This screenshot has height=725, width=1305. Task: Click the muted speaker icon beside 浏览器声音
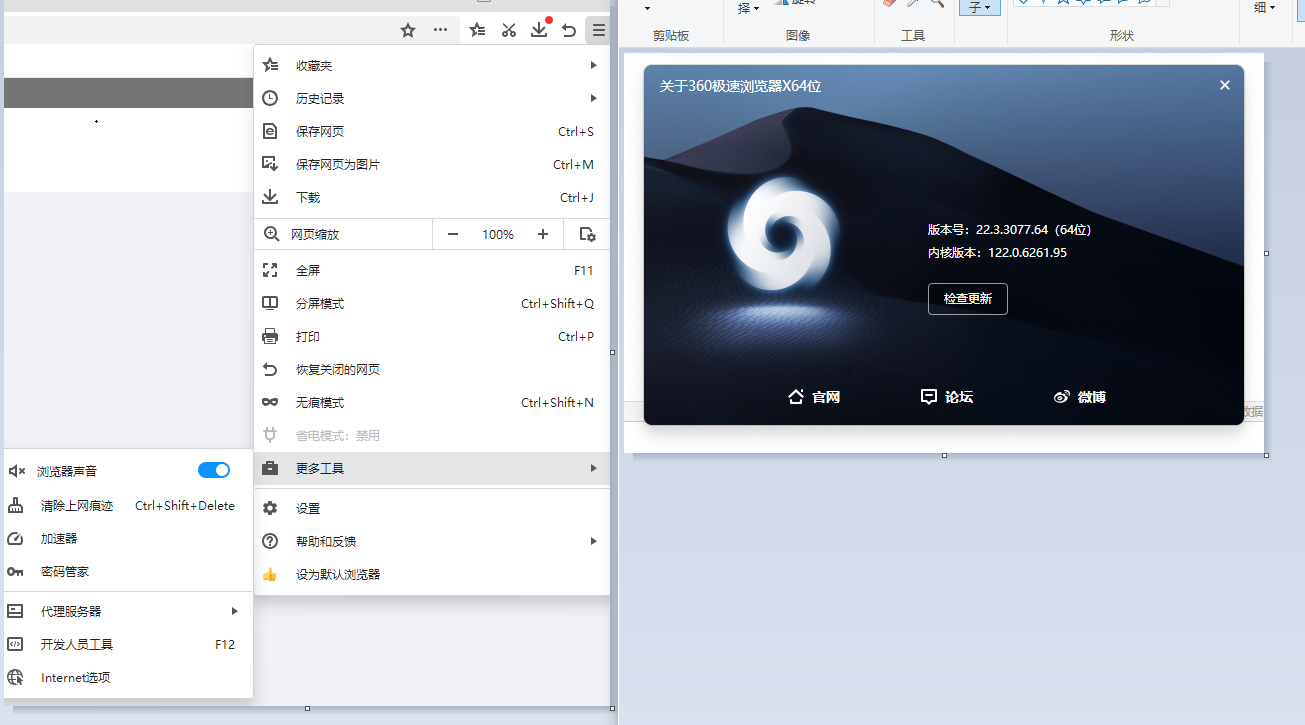pos(16,471)
